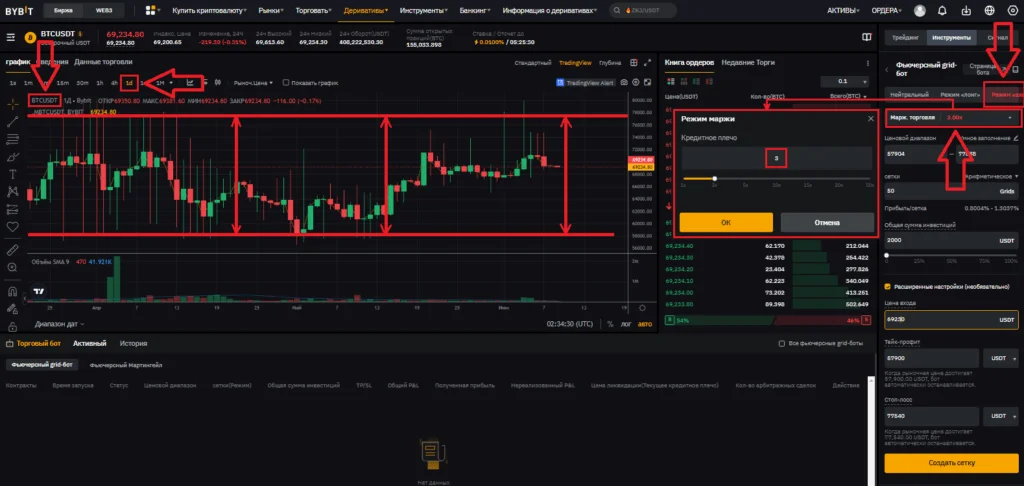Open the user profile avatar
This screenshot has height=486, width=1024.
tap(920, 10)
